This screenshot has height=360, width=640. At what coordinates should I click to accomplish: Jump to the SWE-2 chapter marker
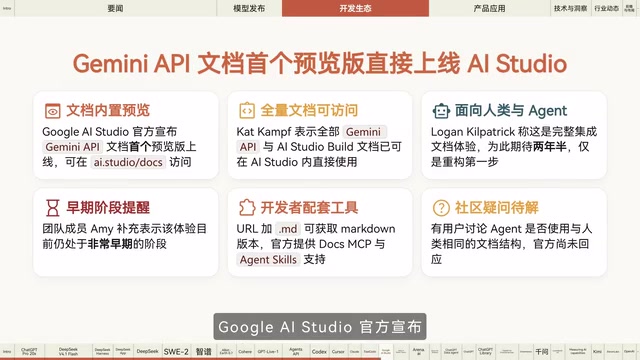[x=176, y=351]
